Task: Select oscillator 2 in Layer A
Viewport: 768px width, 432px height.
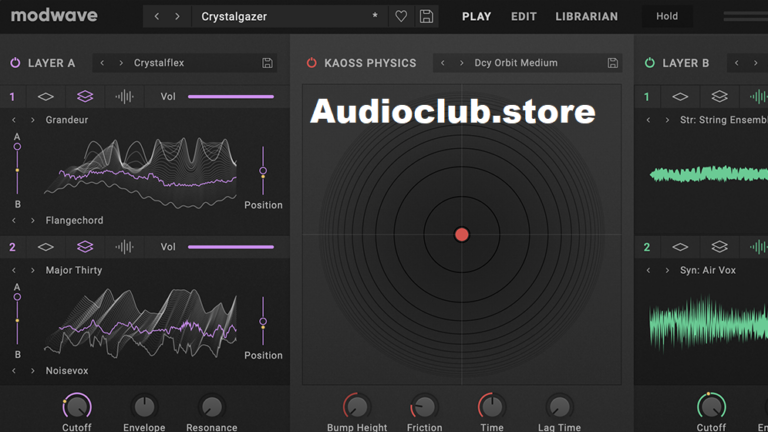Action: point(12,247)
